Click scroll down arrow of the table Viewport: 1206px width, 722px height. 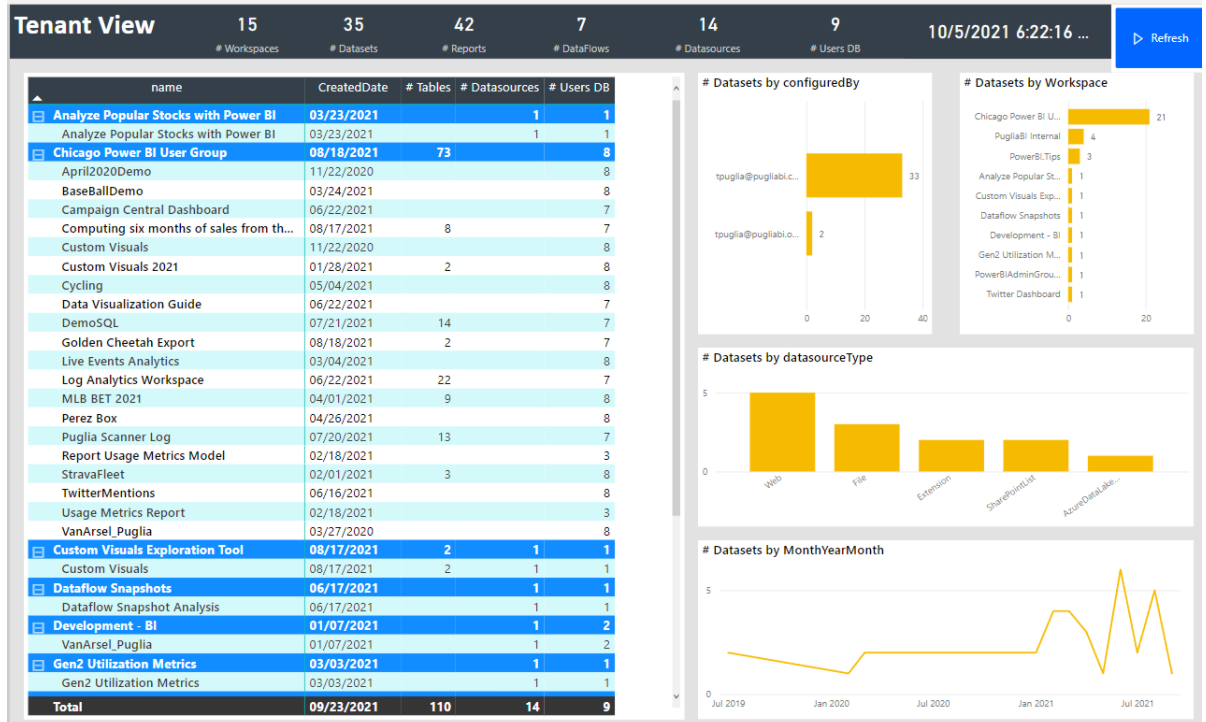(676, 696)
